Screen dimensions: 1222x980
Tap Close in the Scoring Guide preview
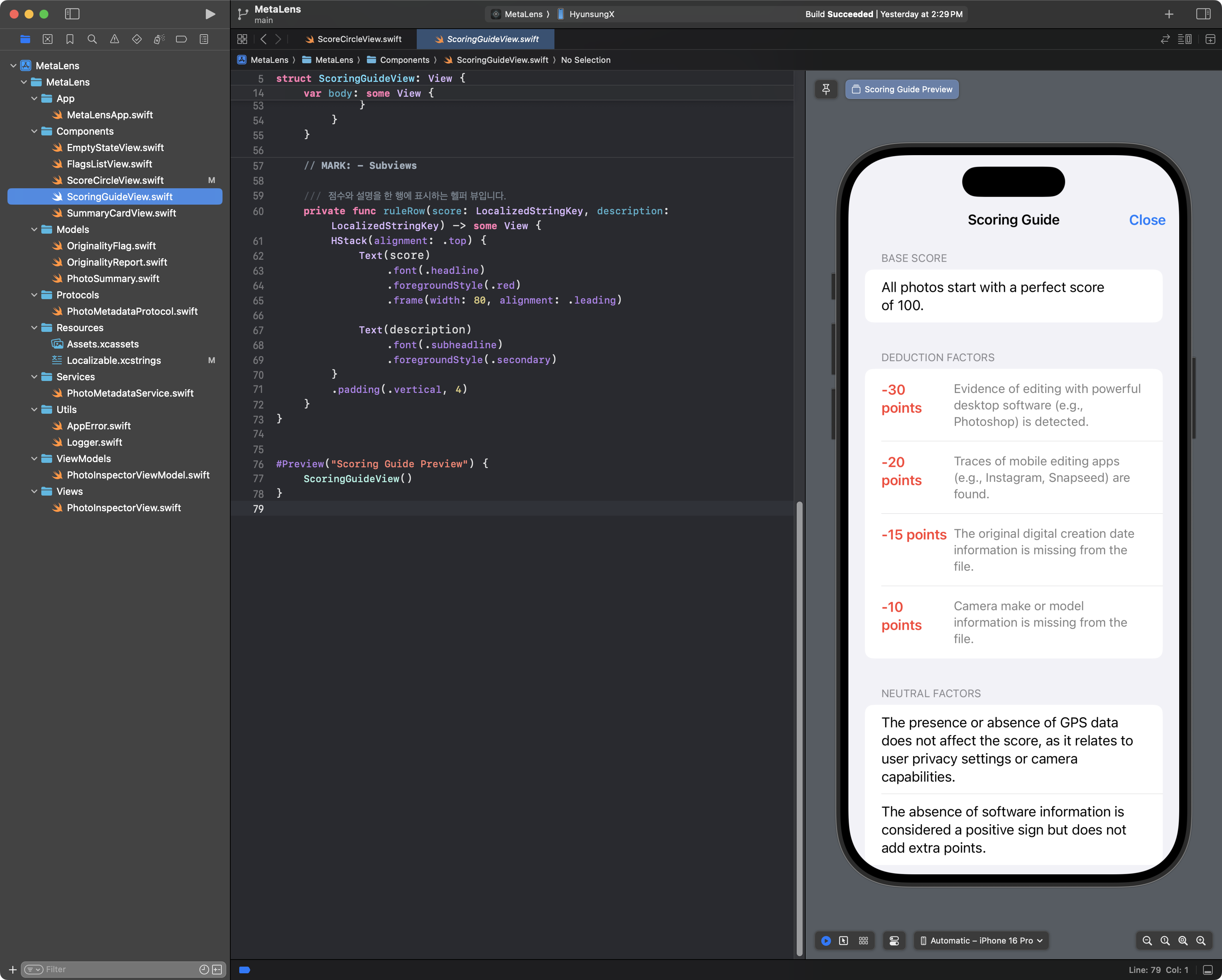click(x=1146, y=220)
